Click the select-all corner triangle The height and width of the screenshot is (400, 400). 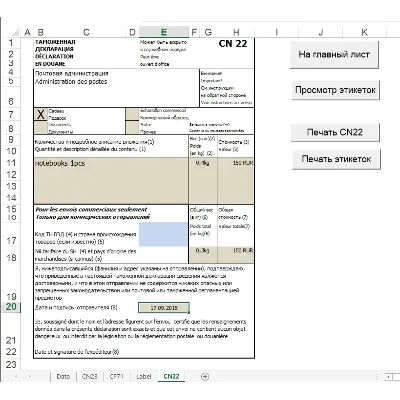[15, 32]
